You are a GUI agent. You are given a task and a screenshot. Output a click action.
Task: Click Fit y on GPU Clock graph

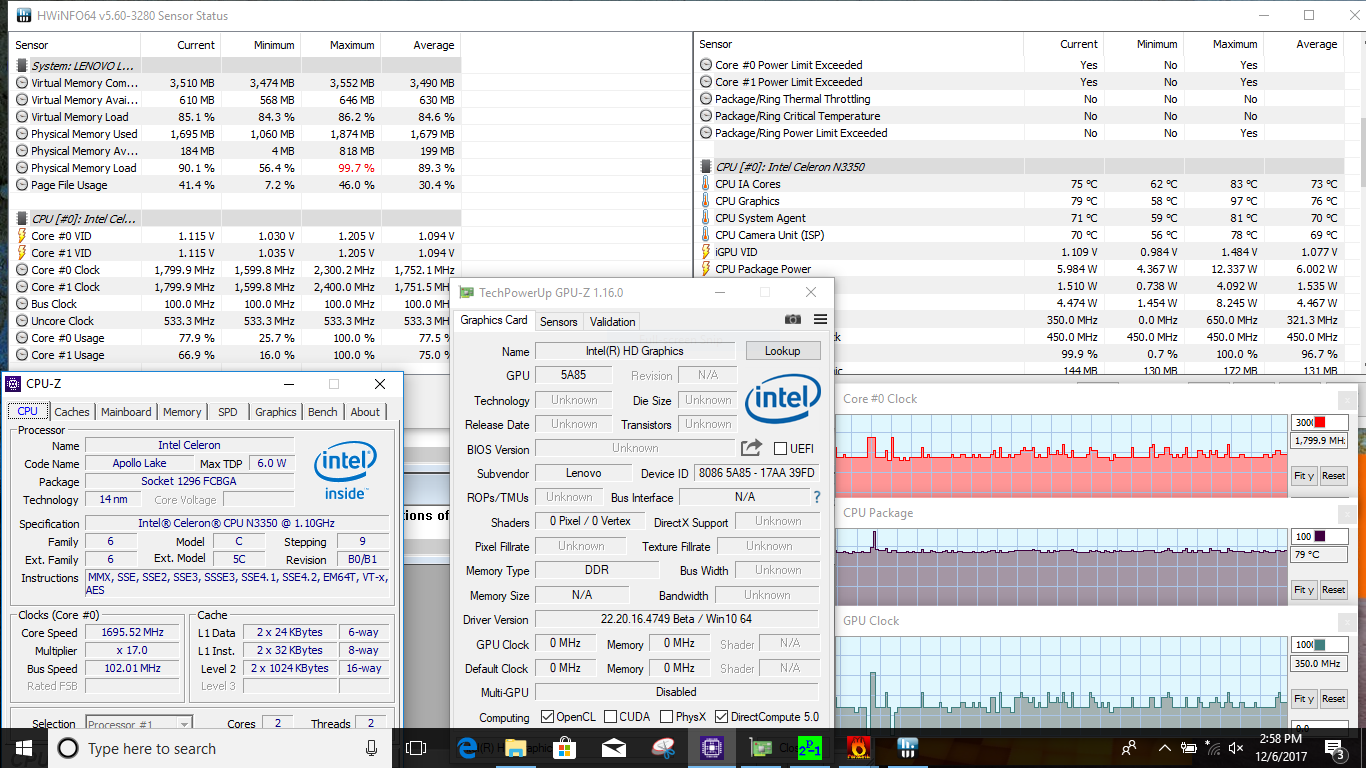coord(1304,699)
